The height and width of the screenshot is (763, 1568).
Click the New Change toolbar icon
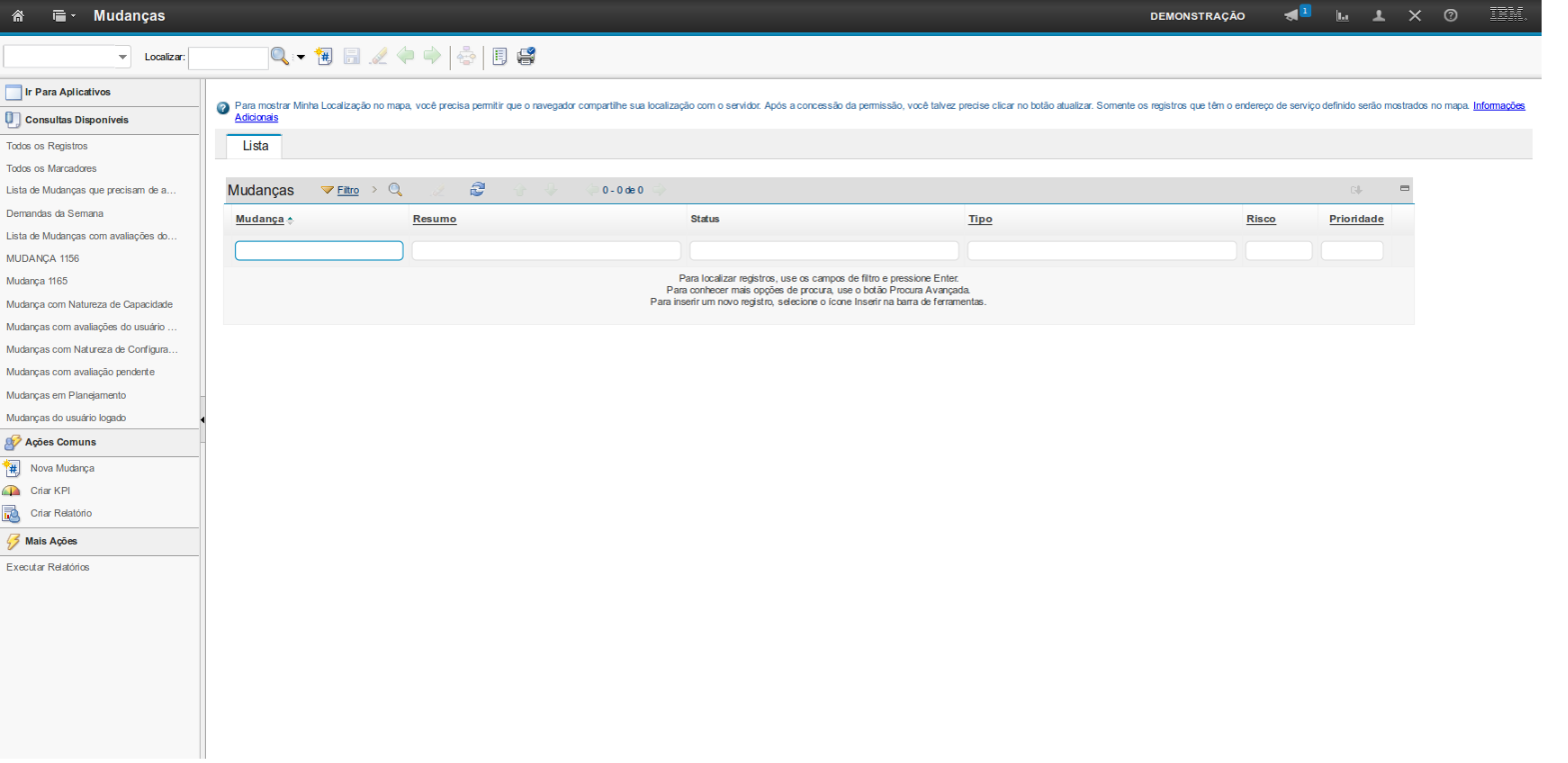(324, 57)
